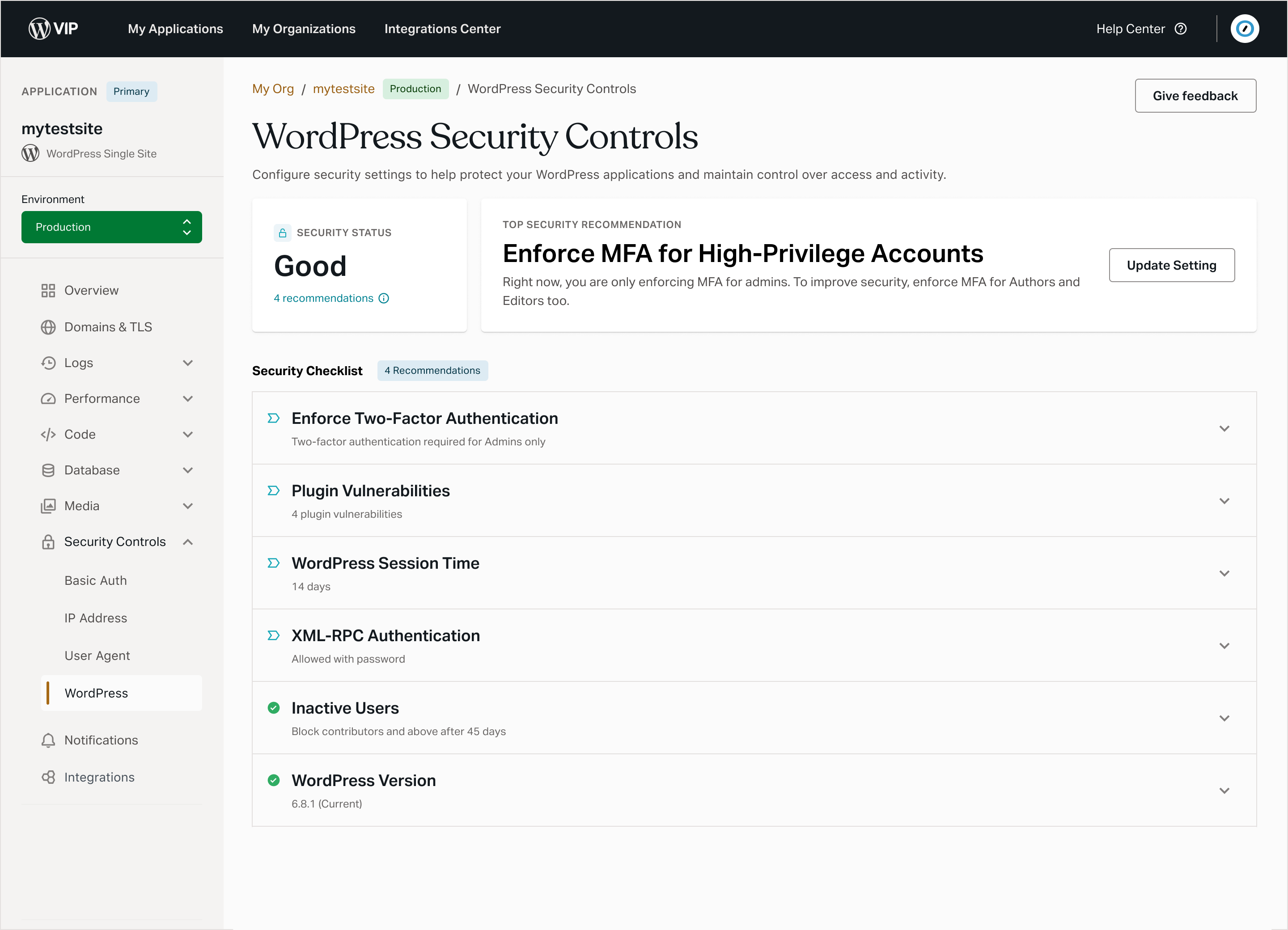Expand the Inactive Users row chevron
Viewport: 1288px width, 930px height.
tap(1224, 718)
